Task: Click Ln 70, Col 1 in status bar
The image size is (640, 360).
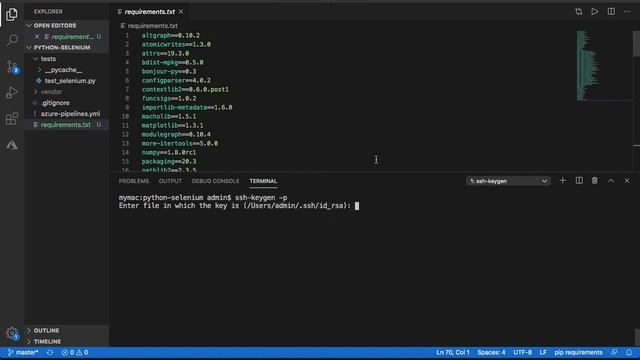Action: point(453,352)
